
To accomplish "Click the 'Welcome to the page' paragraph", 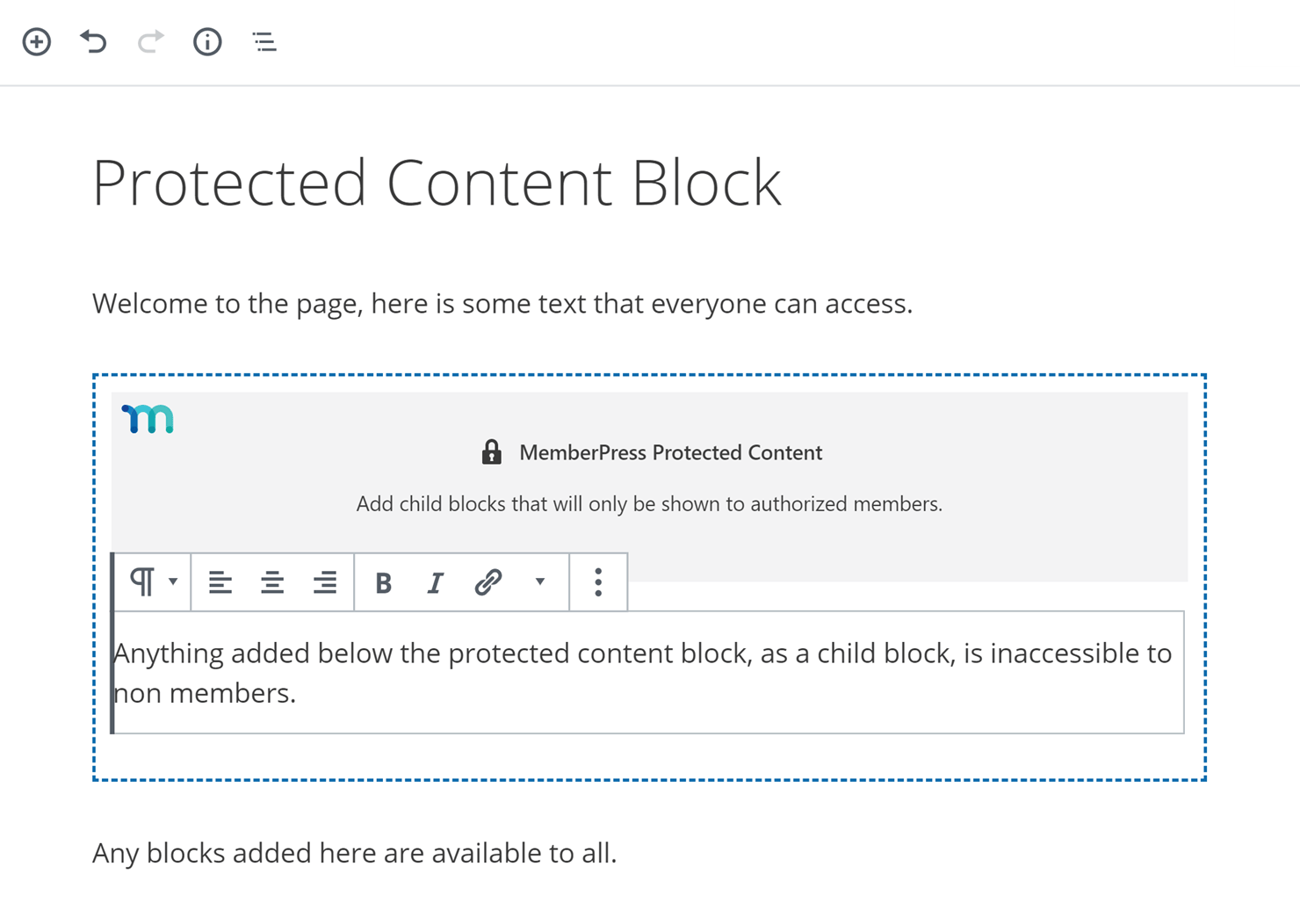I will click(x=502, y=303).
